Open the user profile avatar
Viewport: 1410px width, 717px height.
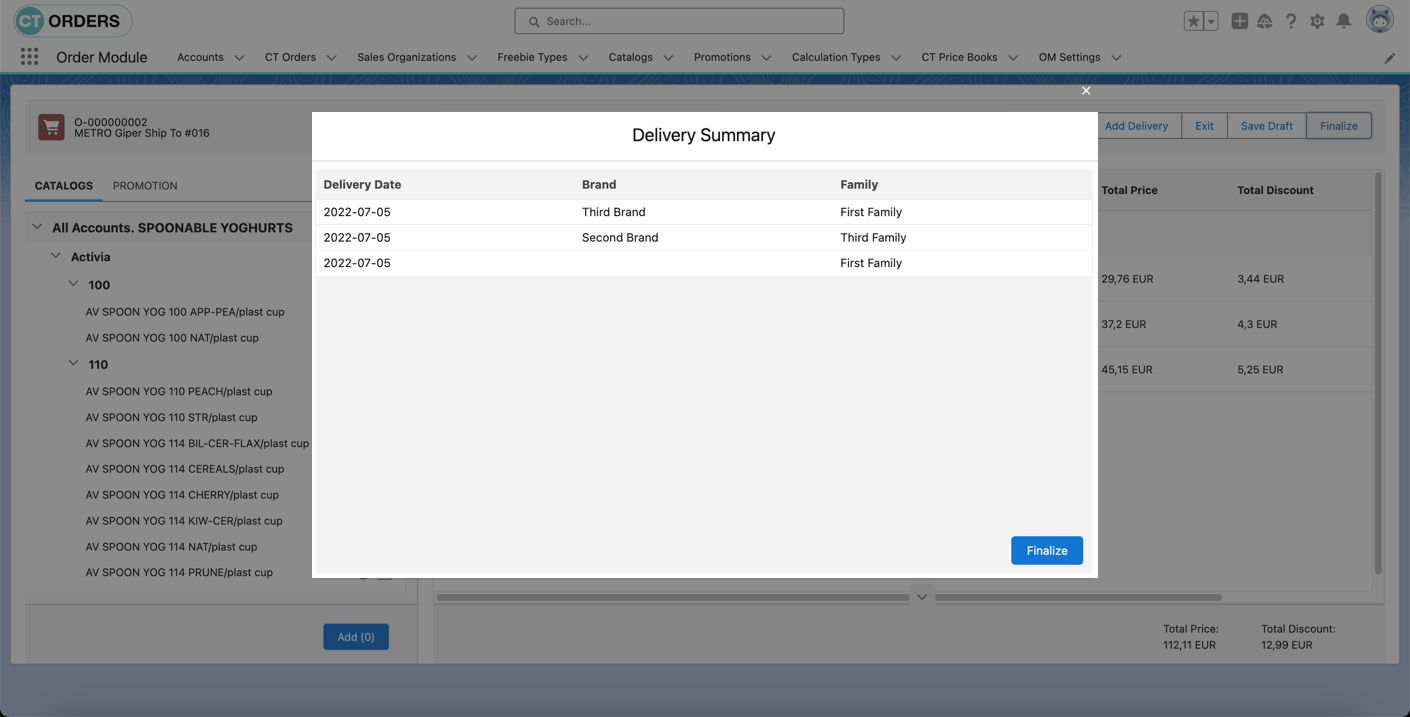pos(1379,19)
